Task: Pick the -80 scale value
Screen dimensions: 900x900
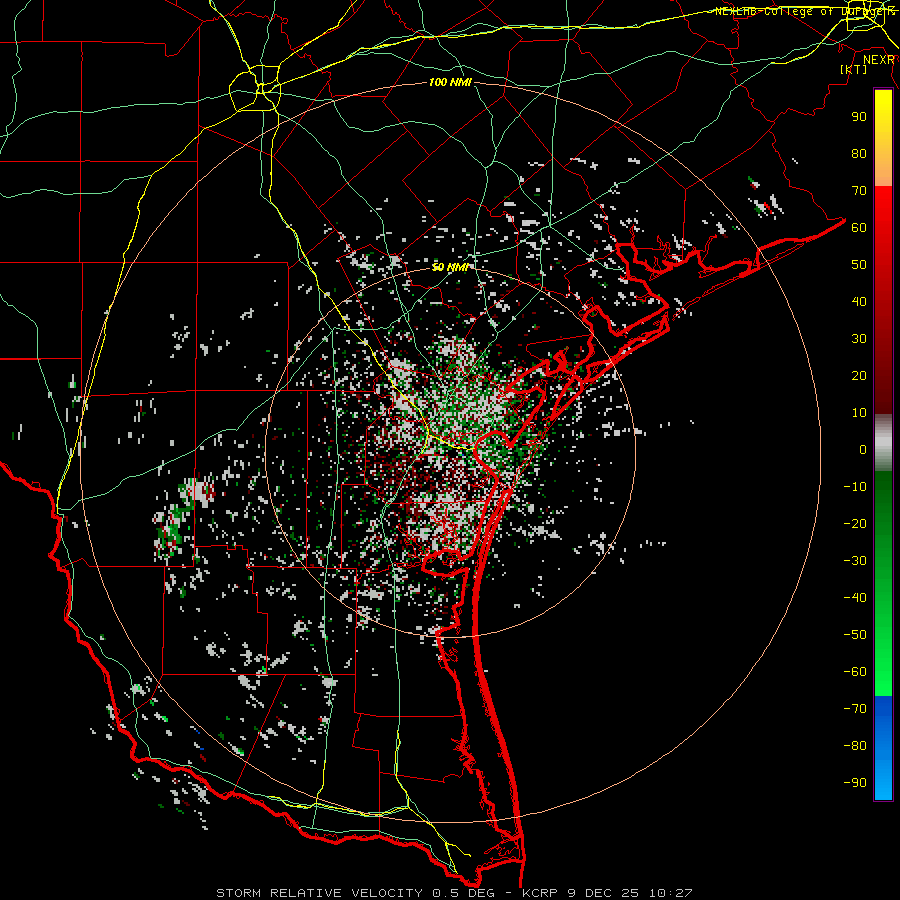Action: coord(855,746)
